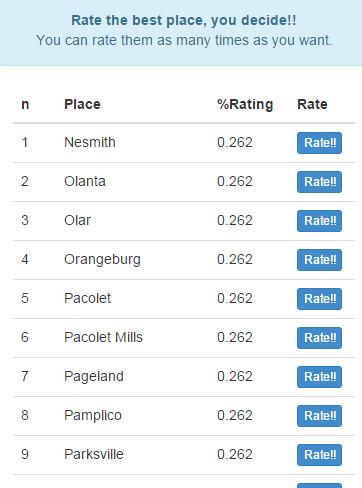Screen dimensions: 362x488
Task: Rate Pacolet Mills in row 6
Action: pyautogui.click(x=319, y=338)
